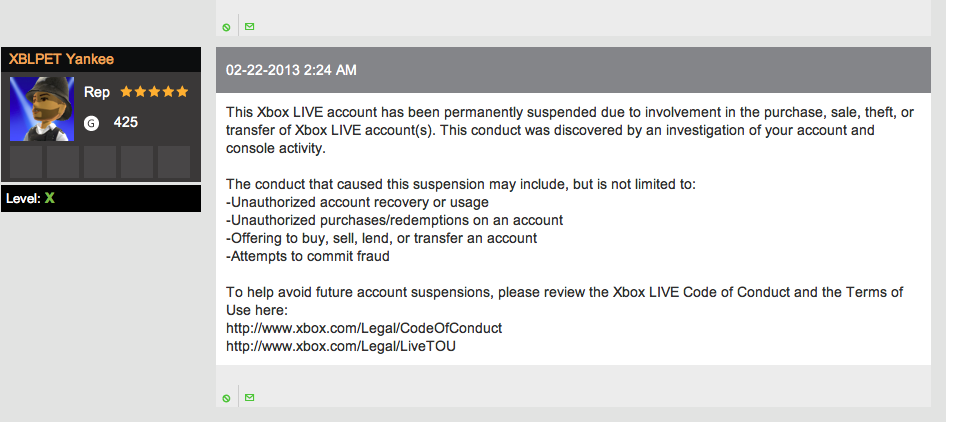Click the green X level icon

(x=49, y=198)
